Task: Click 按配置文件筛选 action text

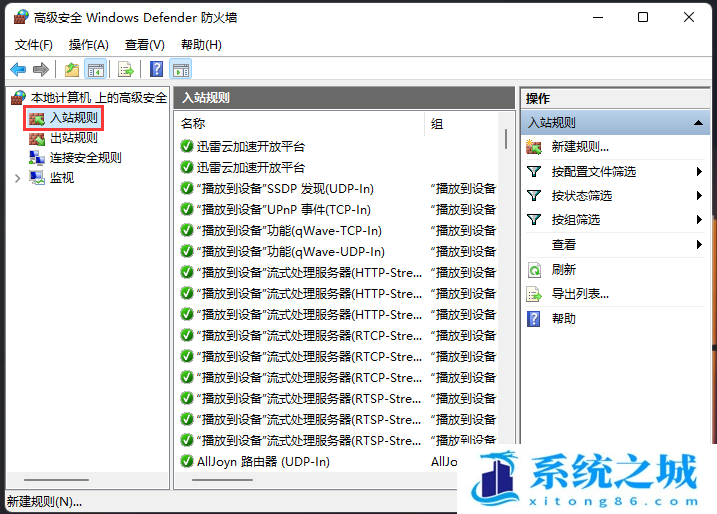Action: [594, 172]
